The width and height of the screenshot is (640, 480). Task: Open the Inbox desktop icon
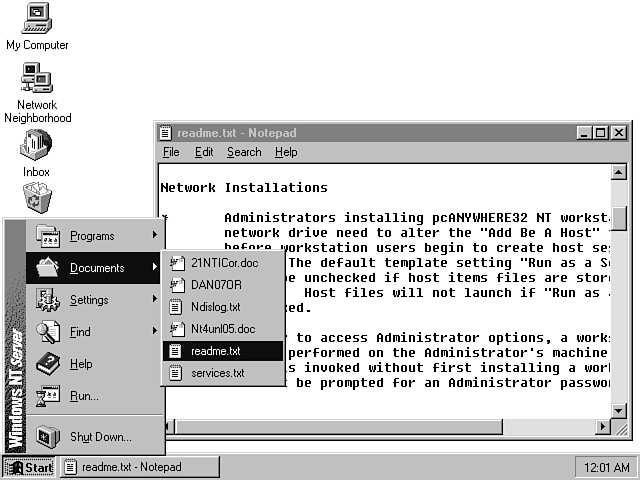36,146
